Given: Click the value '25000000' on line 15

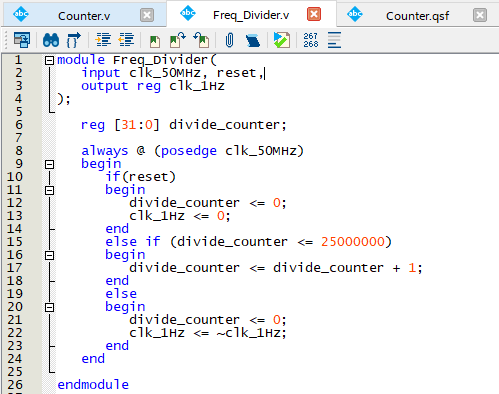Looking at the screenshot, I should (353, 242).
